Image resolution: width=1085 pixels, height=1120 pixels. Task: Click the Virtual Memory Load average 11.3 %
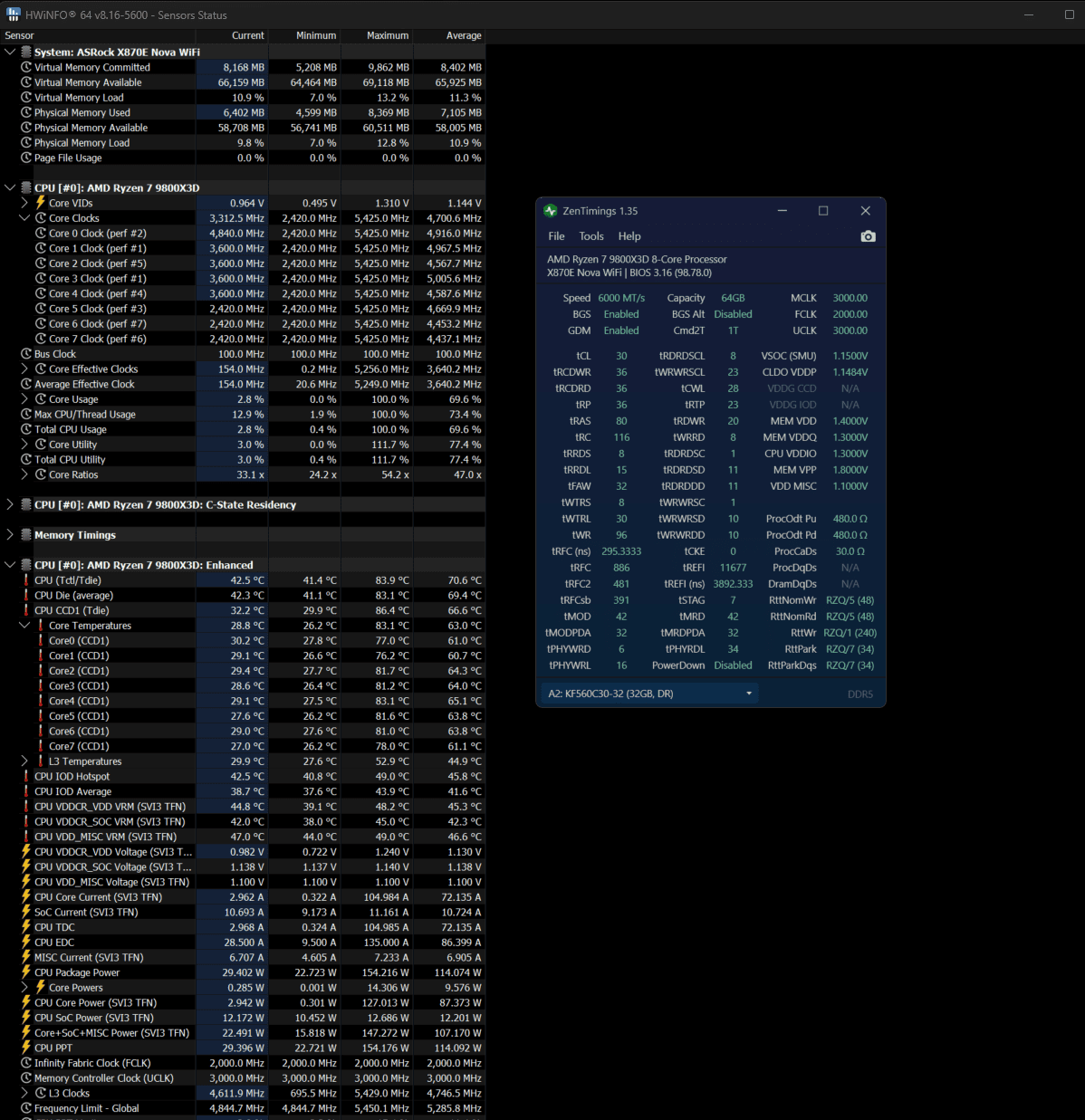point(466,98)
